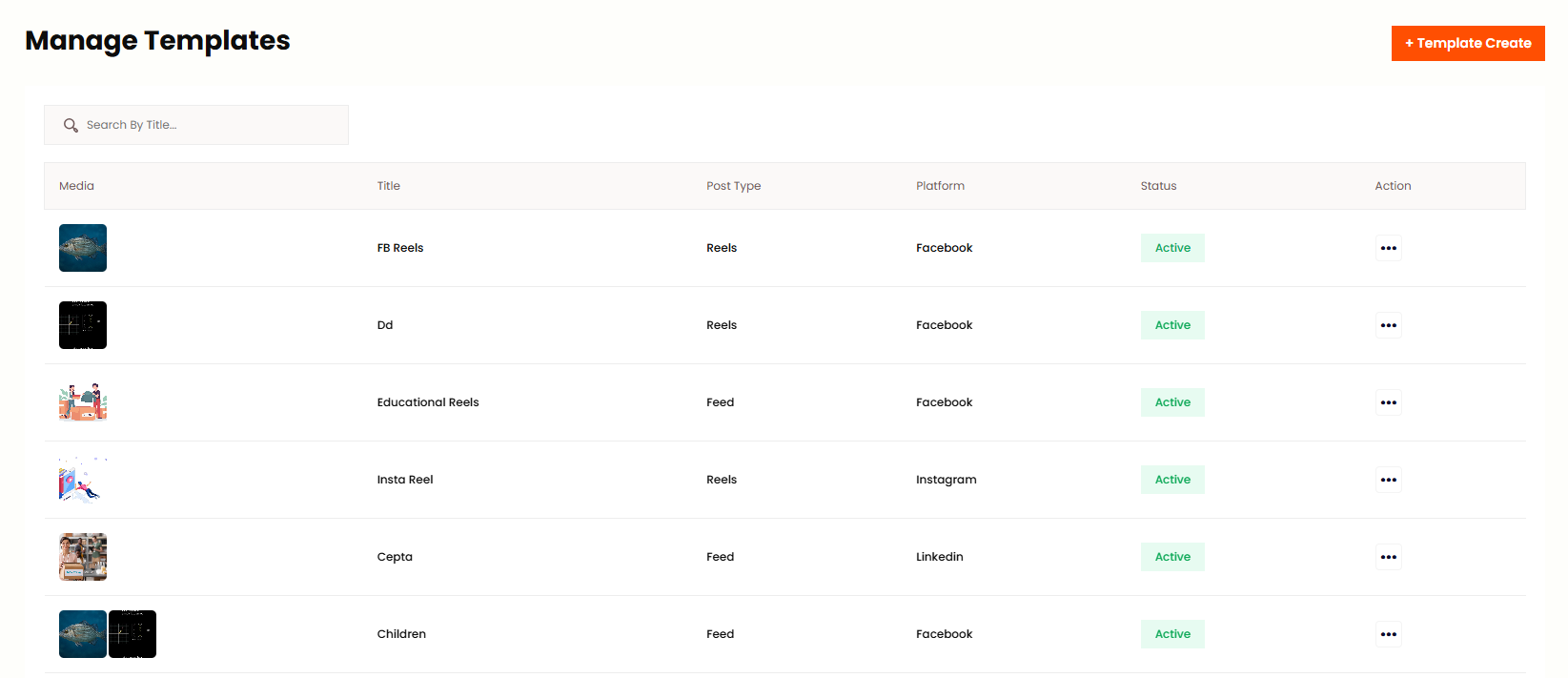Open Educational Reels row action menu
1568x678 pixels.
point(1388,402)
